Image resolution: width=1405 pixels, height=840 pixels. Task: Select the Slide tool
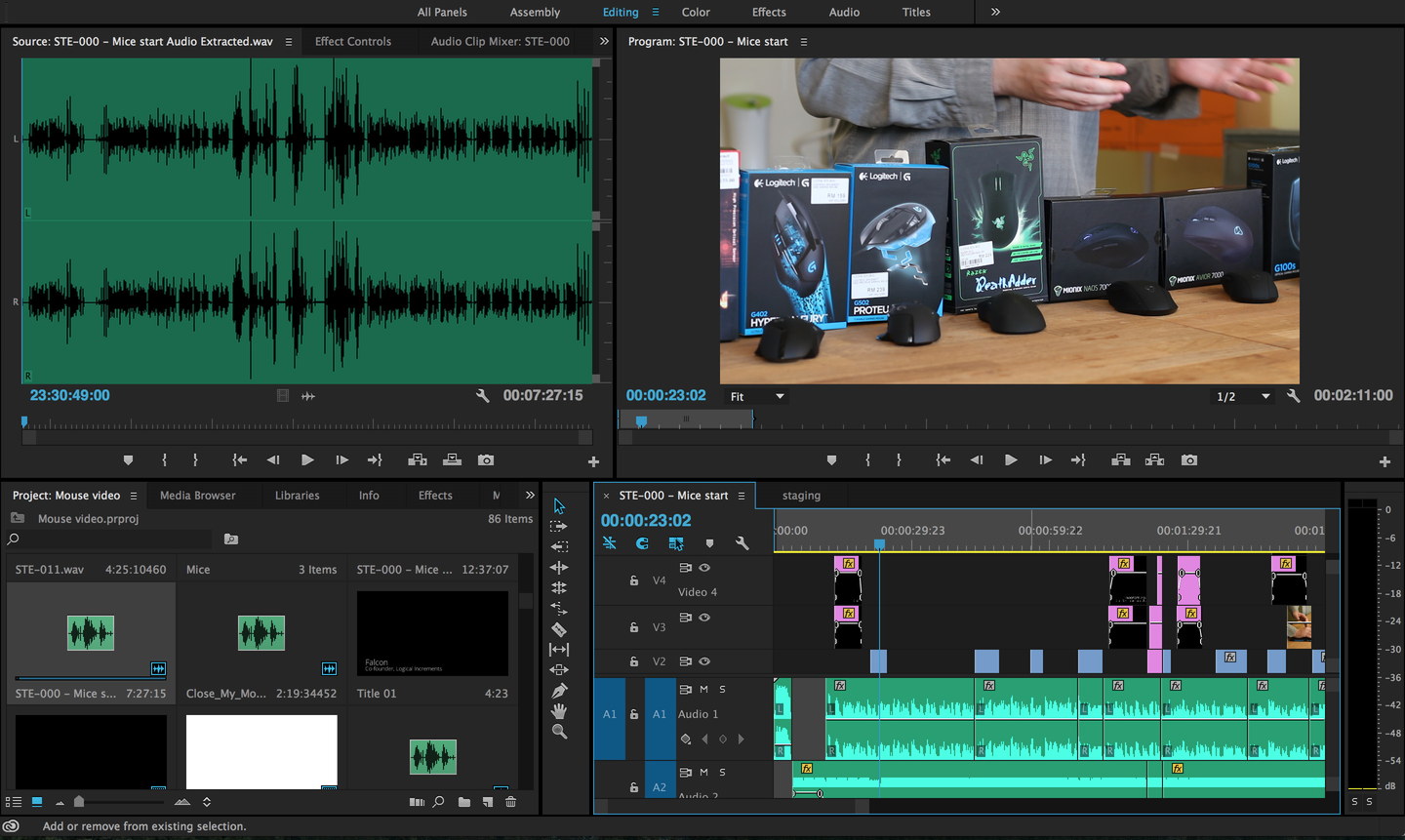point(559,670)
